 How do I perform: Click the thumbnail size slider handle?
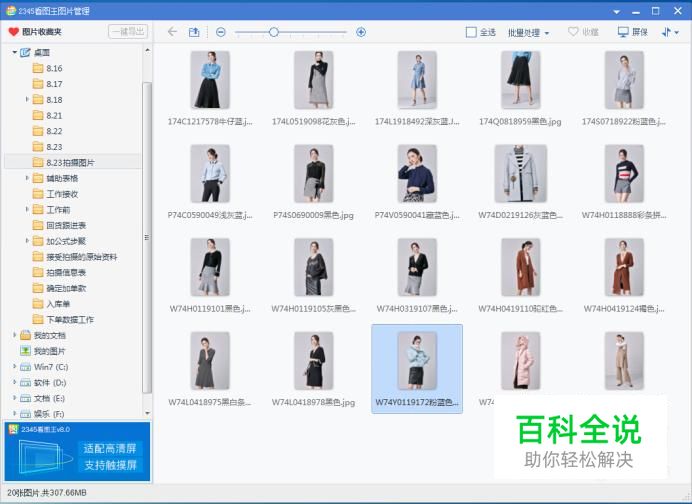[x=274, y=32]
